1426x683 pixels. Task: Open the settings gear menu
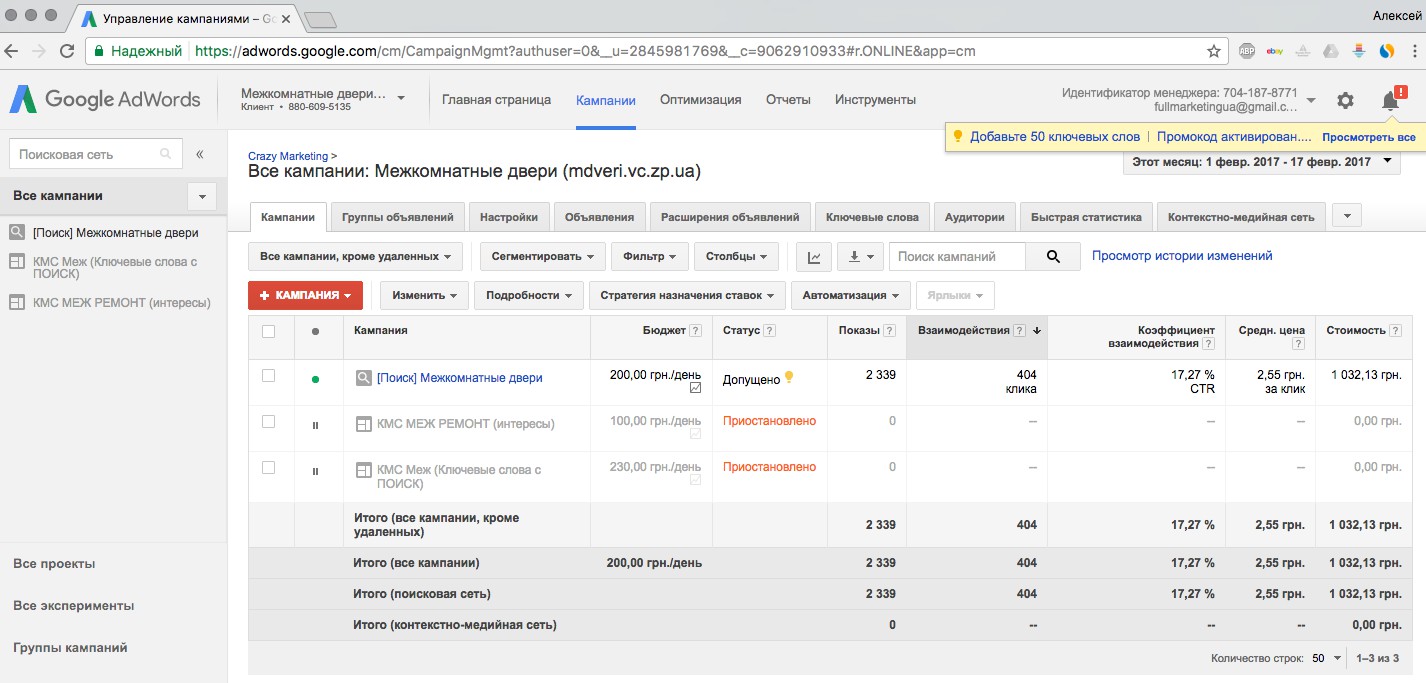coord(1345,100)
